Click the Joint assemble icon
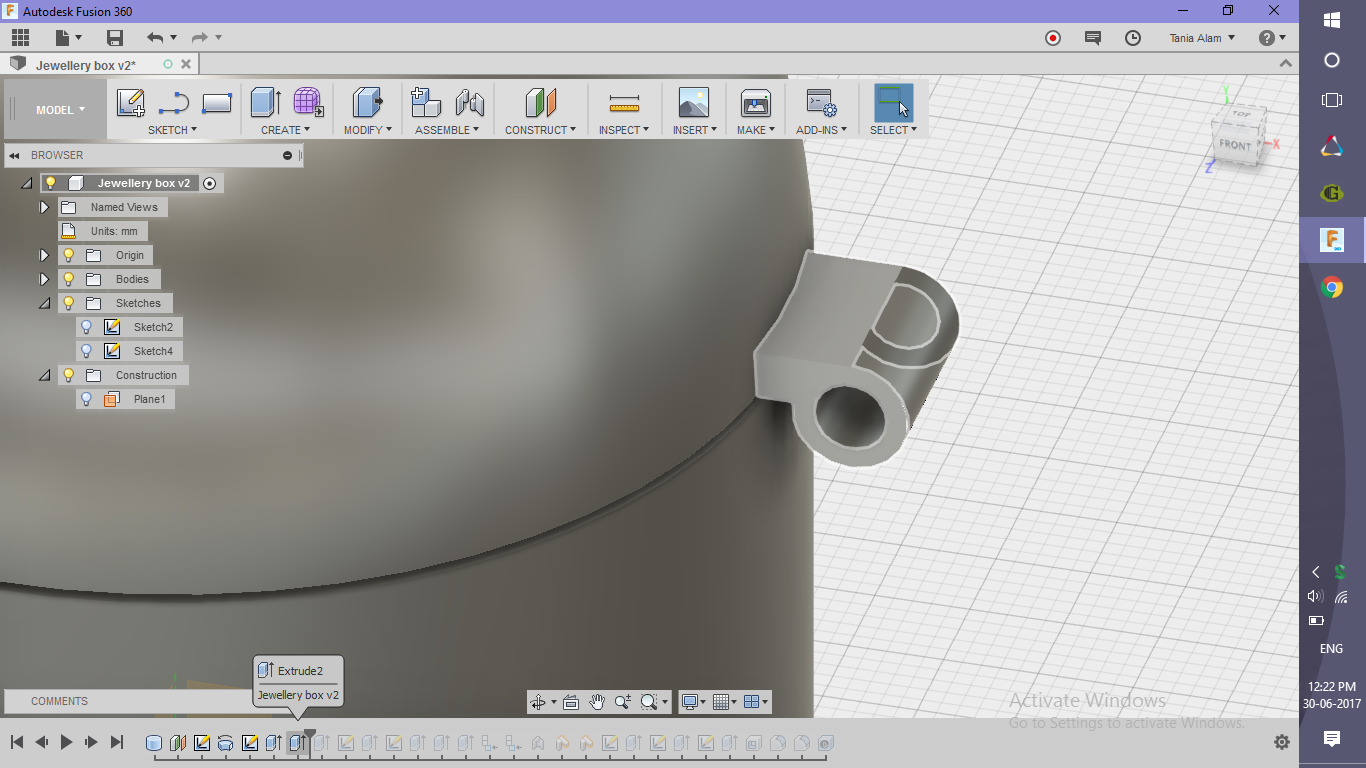The width and height of the screenshot is (1366, 768). (x=469, y=103)
